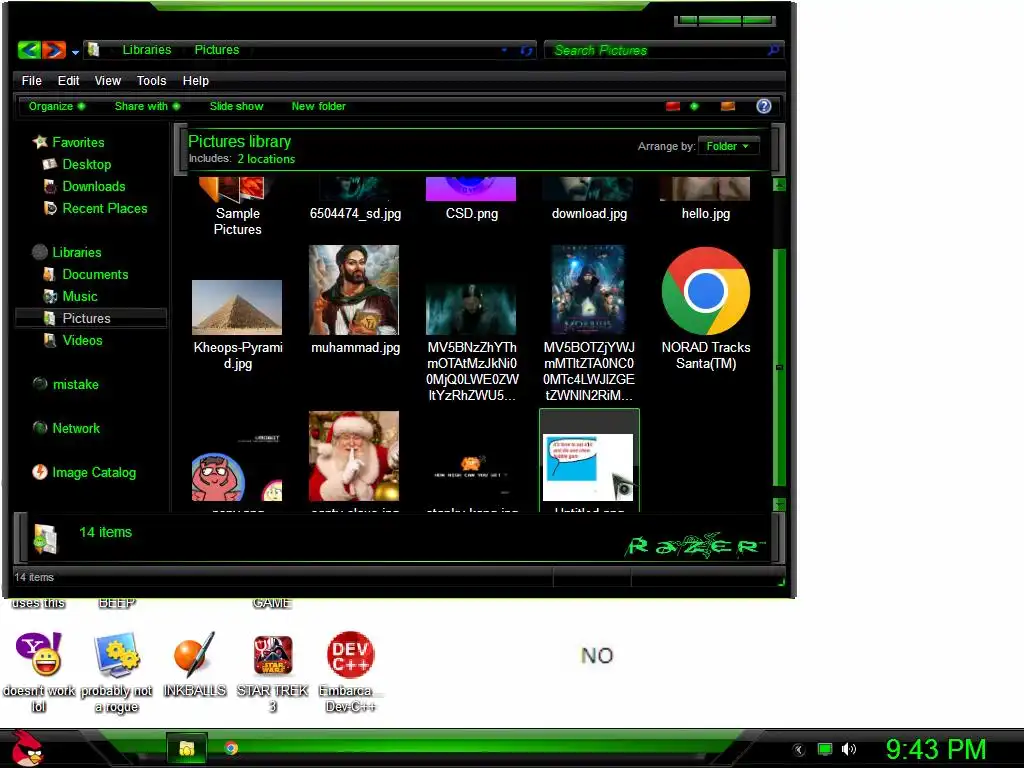Open Documents library
The image size is (1024, 768).
95,274
